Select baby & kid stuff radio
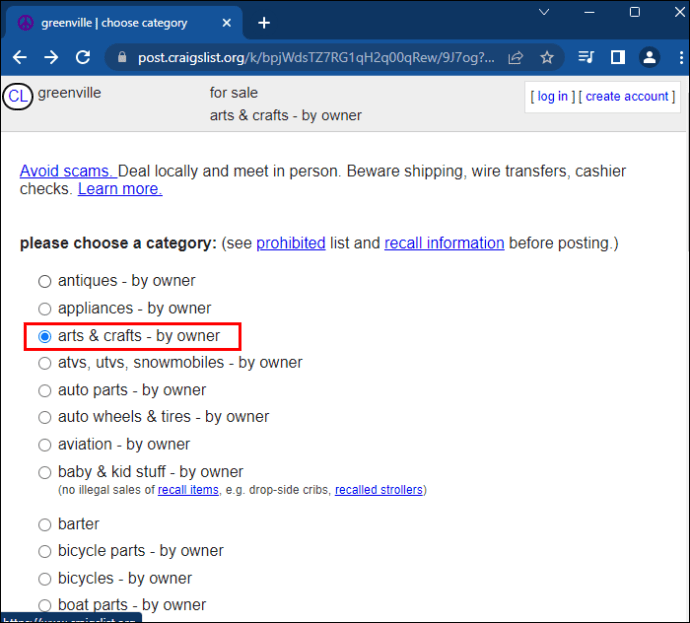The height and width of the screenshot is (623, 690). 44,473
